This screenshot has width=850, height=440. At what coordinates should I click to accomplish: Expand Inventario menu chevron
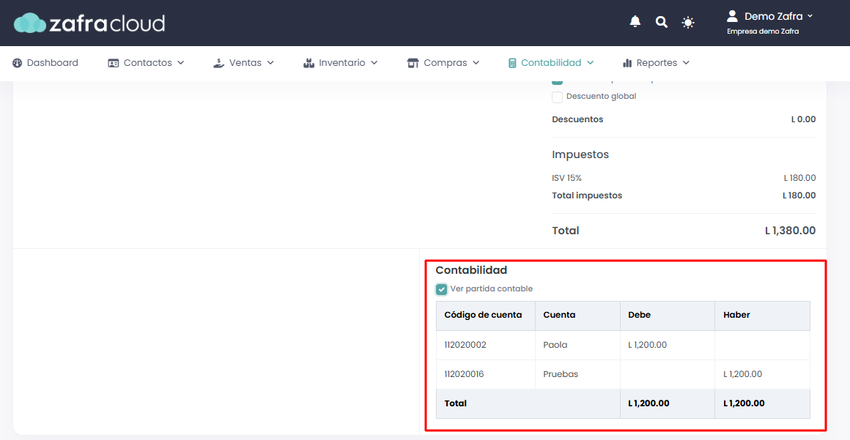(374, 63)
